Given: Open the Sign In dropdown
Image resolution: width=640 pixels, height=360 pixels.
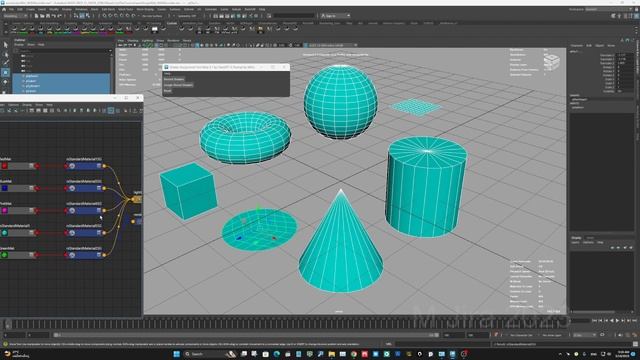Looking at the screenshot, I should pyautogui.click(x=335, y=16).
